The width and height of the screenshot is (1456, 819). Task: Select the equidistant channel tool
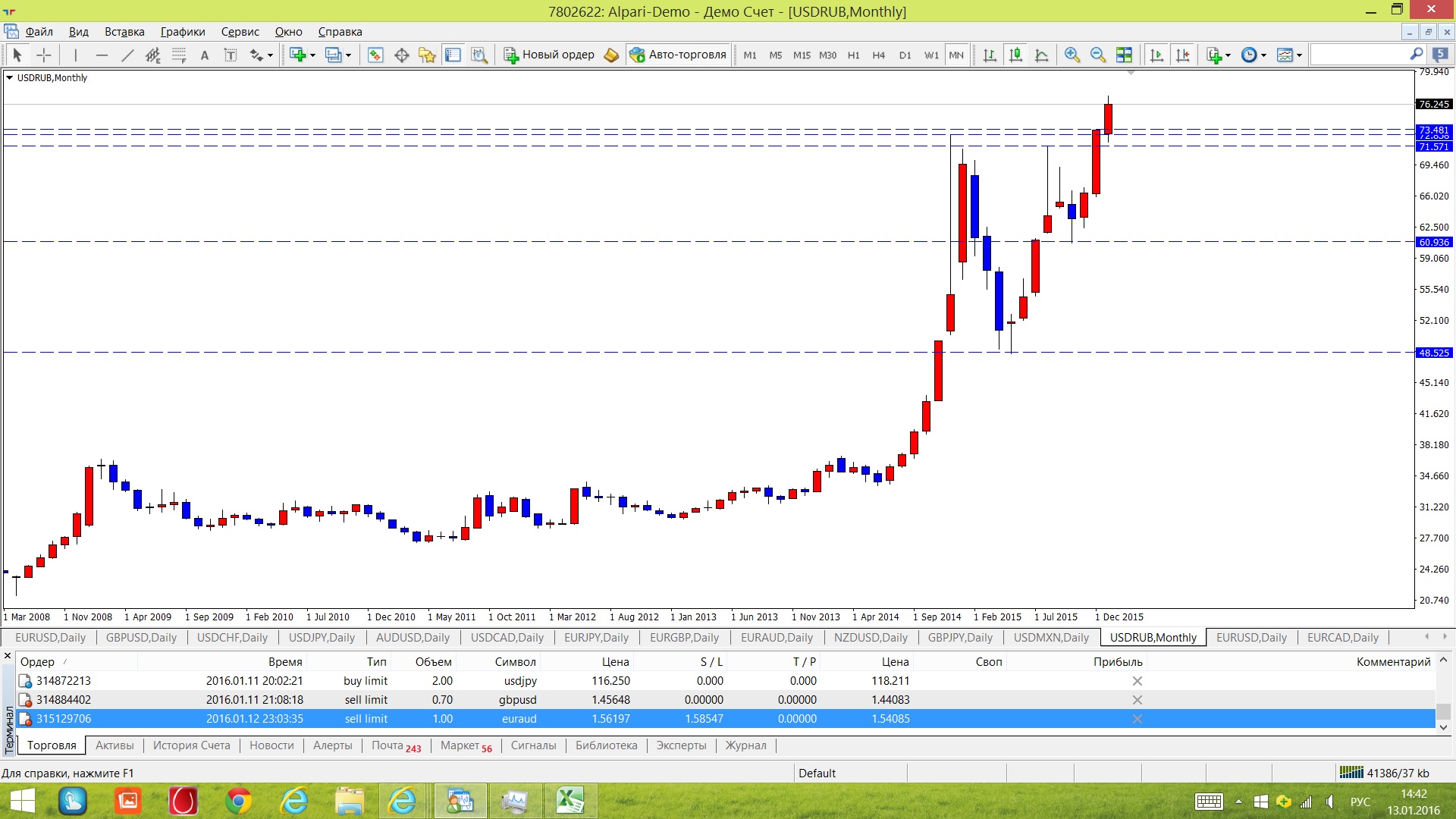tap(153, 55)
